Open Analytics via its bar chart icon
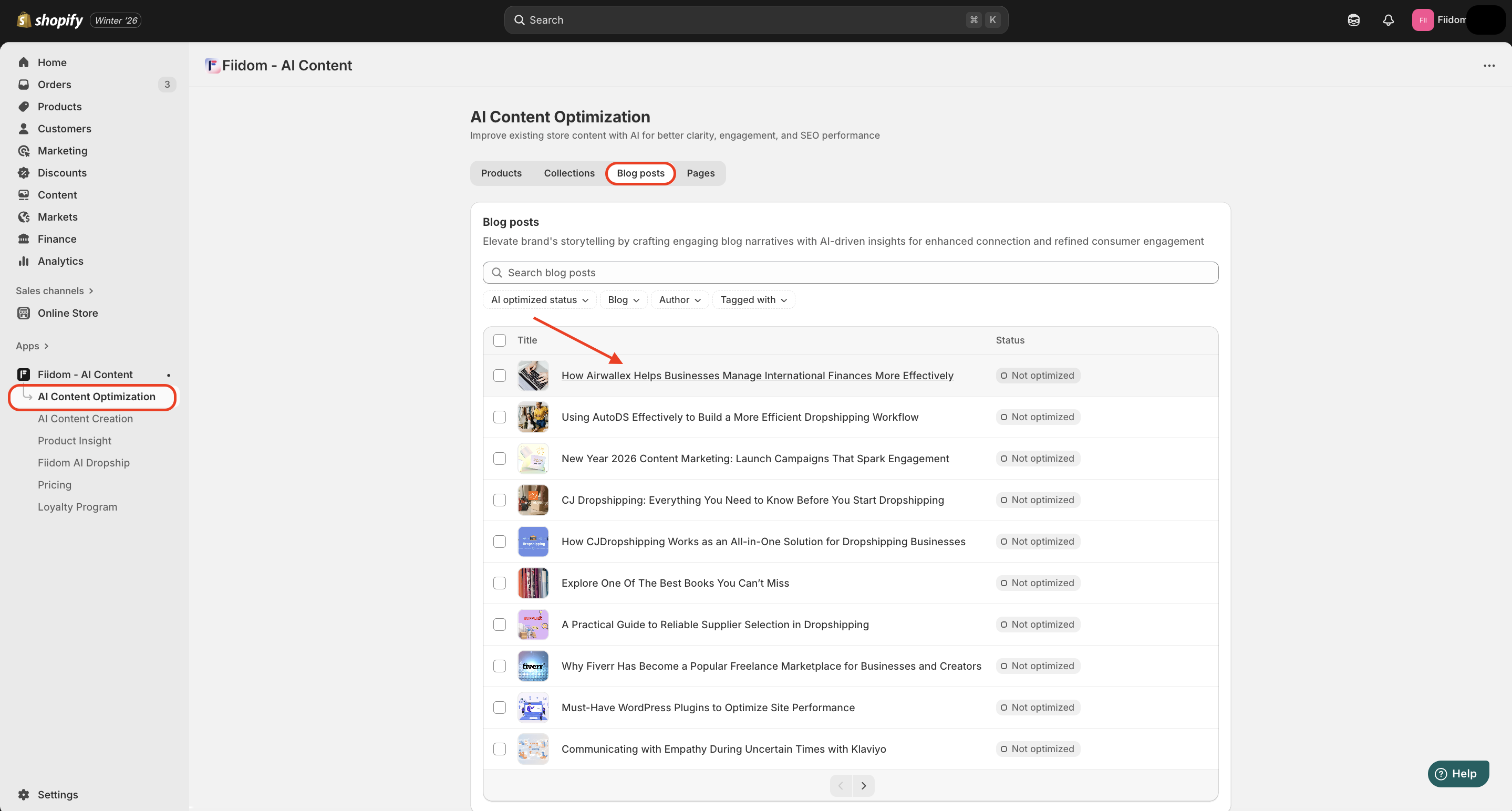 (24, 261)
